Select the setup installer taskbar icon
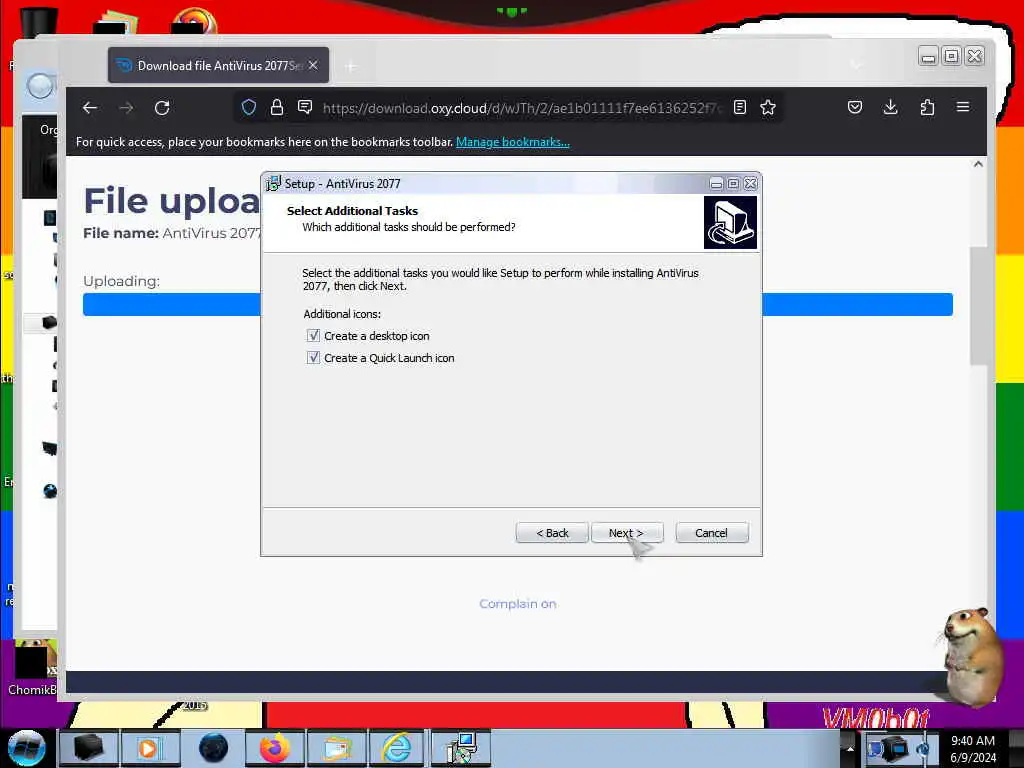Screen dimensions: 1024x768 pyautogui.click(x=461, y=748)
